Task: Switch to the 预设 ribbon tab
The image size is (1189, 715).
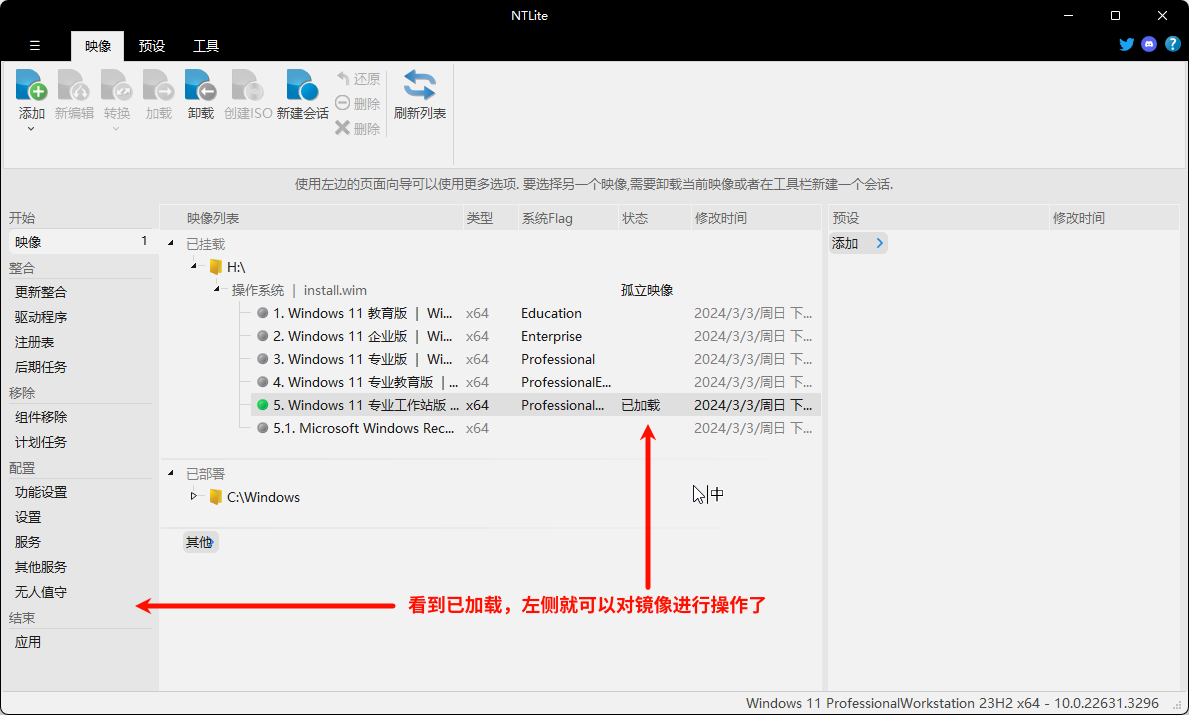Action: 152,46
